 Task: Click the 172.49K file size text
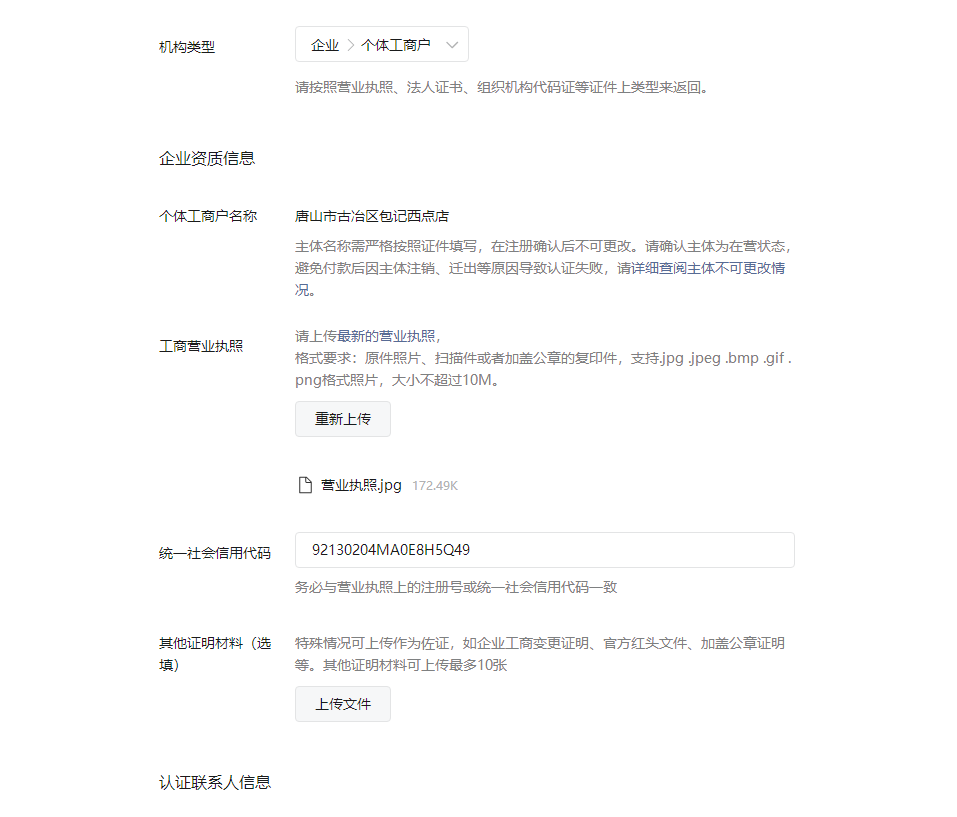(x=435, y=486)
